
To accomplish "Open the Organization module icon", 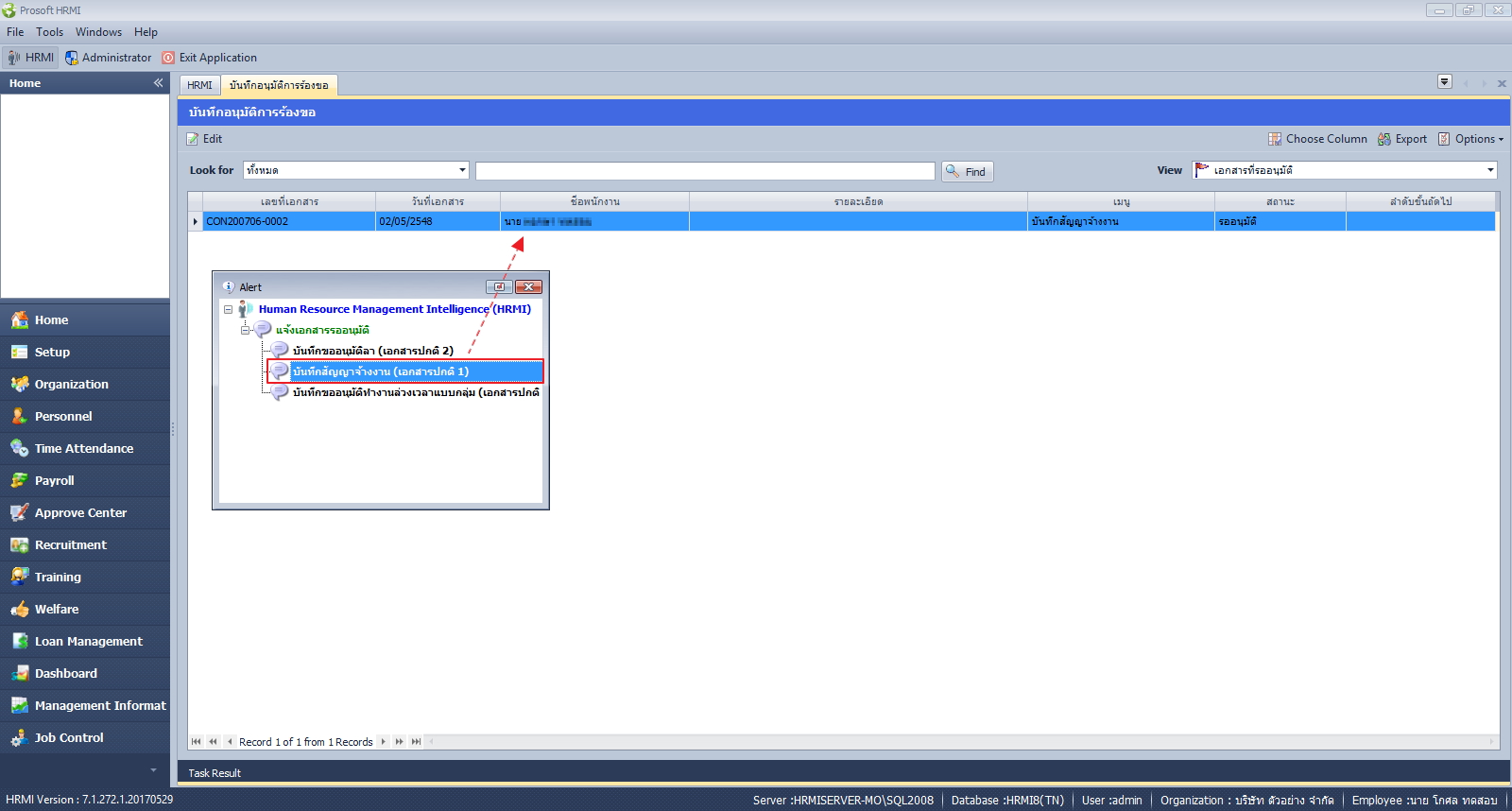I will [20, 384].
